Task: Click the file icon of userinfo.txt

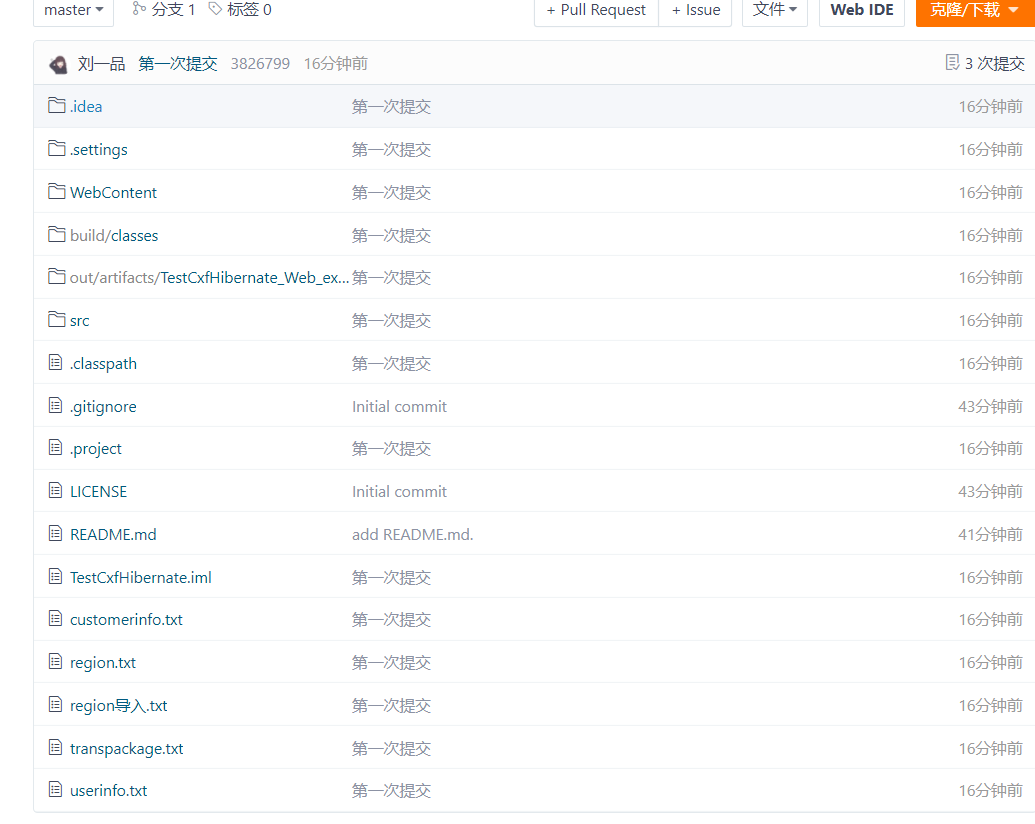Action: [55, 789]
